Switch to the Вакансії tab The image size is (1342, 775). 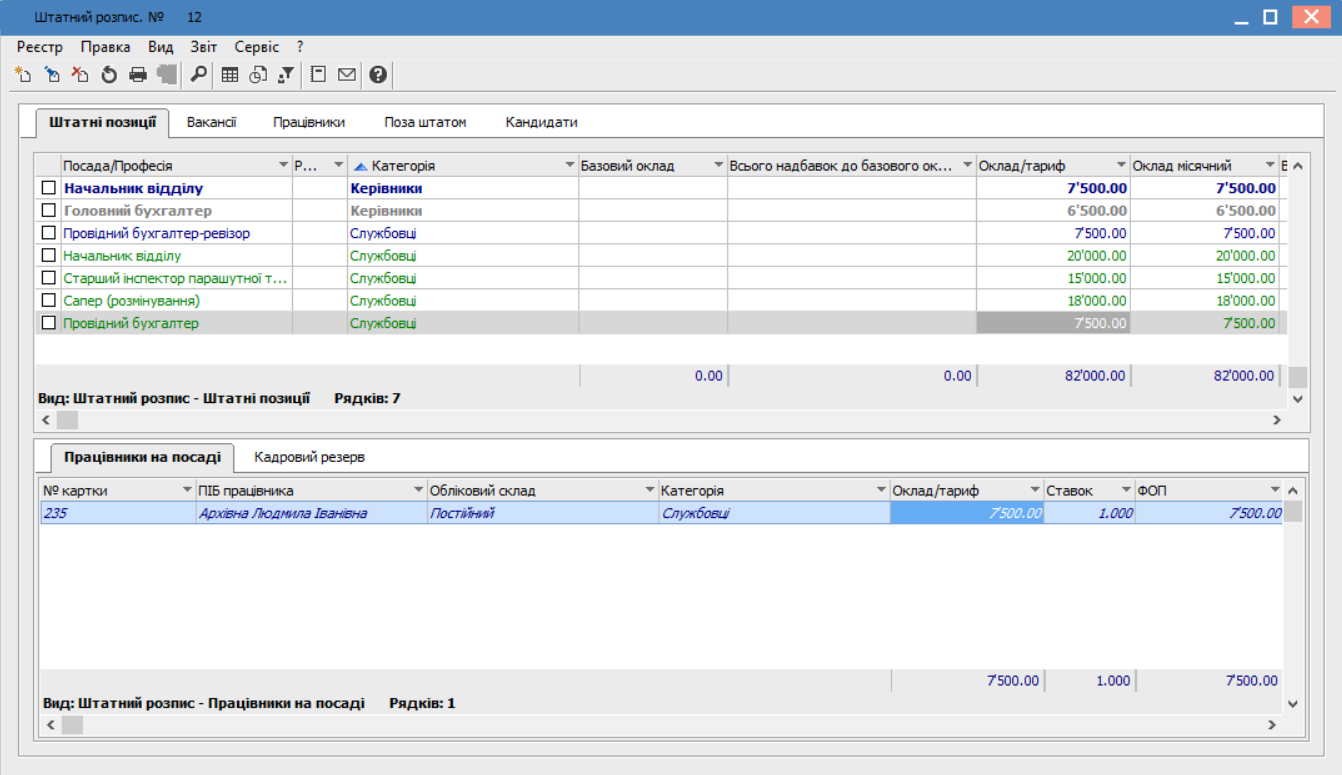211,122
